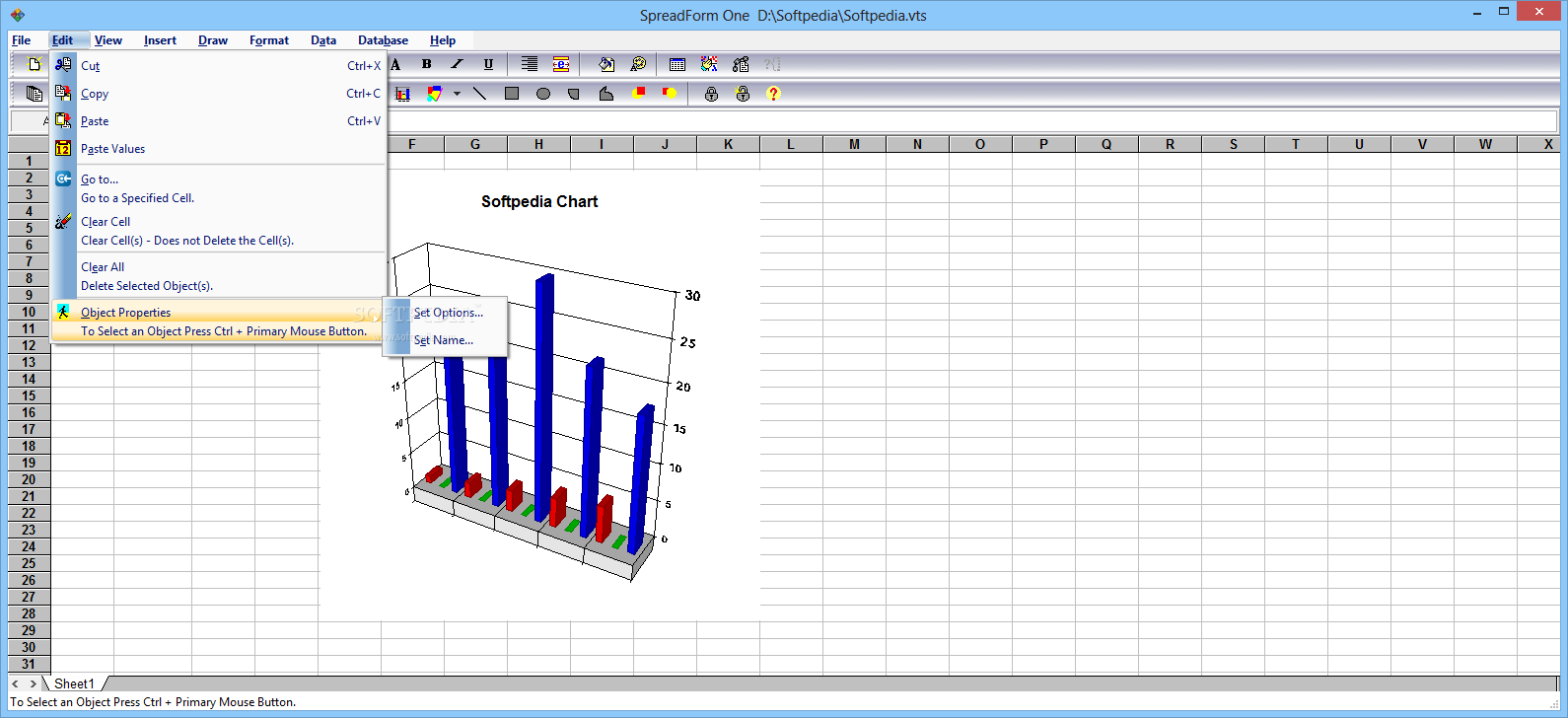Viewport: 1568px width, 718px height.
Task: Open the Draw menu
Action: [213, 40]
